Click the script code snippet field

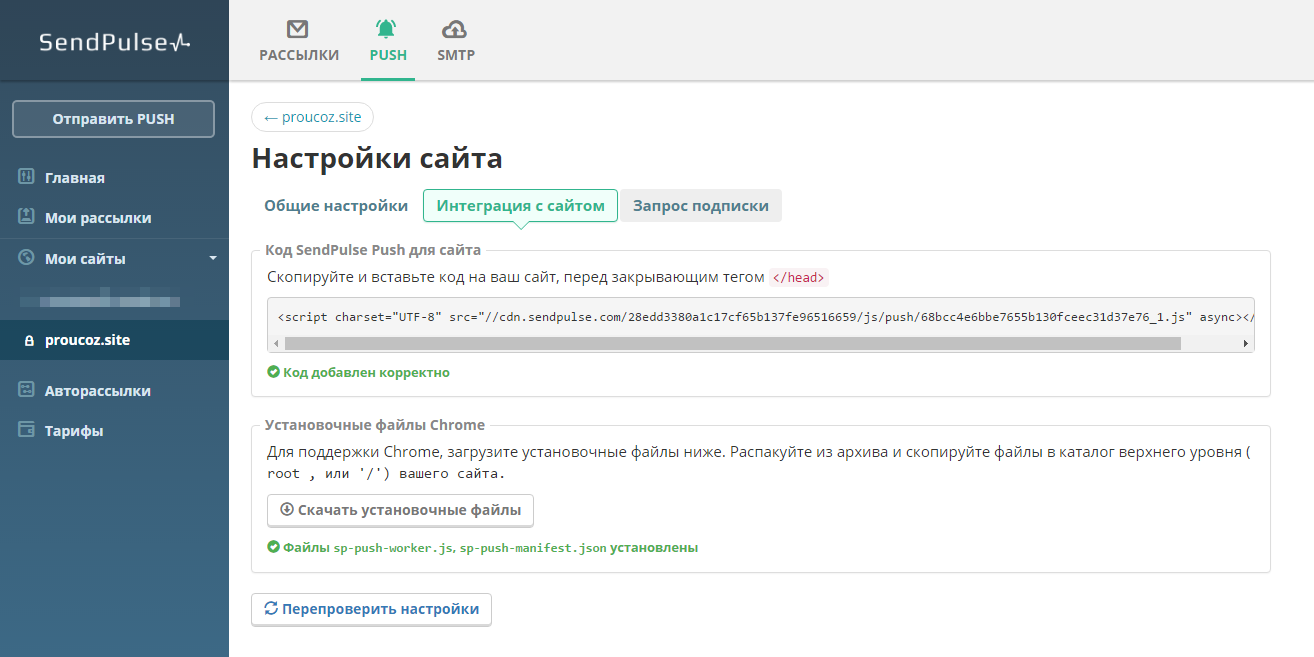pyautogui.click(x=761, y=317)
